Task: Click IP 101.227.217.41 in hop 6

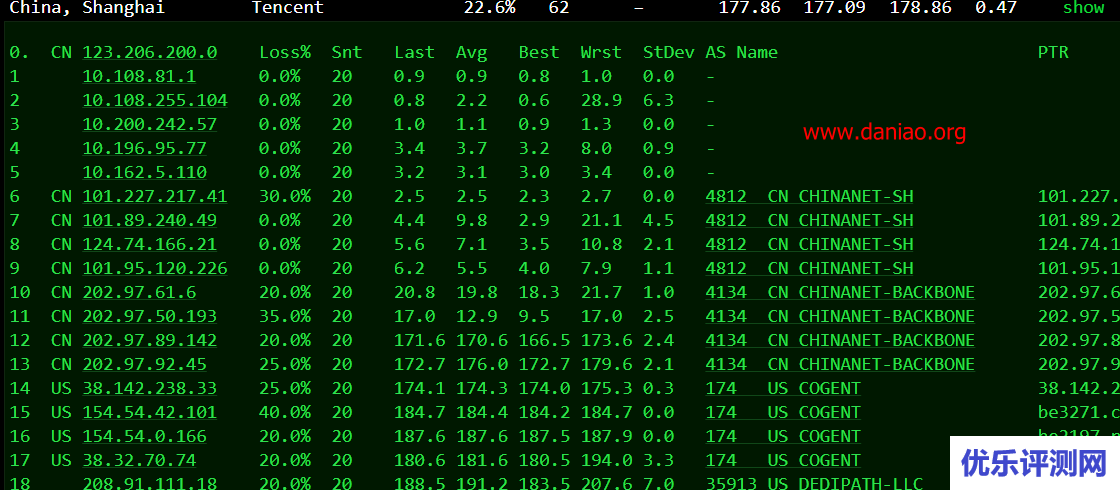Action: pos(154,196)
